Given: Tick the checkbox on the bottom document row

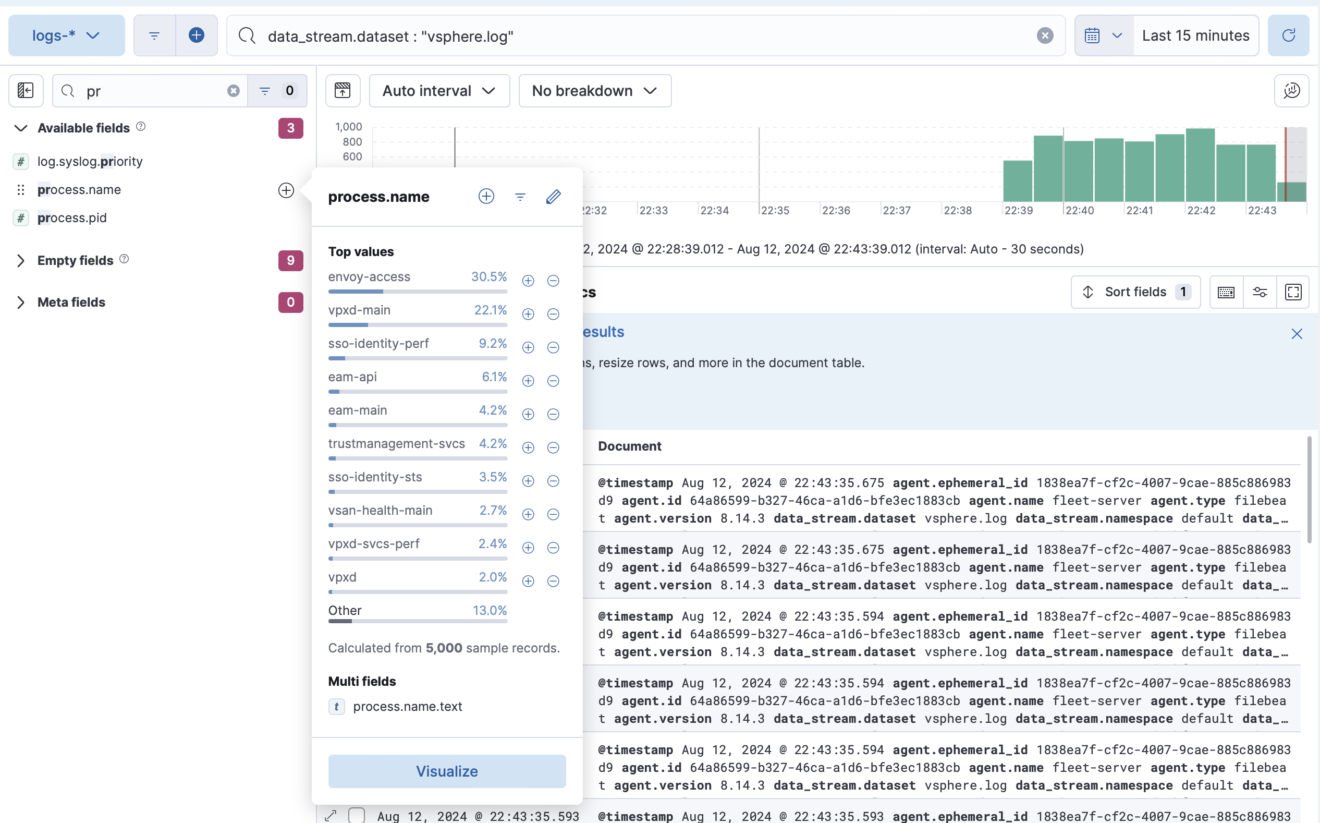Looking at the screenshot, I should pos(356,815).
